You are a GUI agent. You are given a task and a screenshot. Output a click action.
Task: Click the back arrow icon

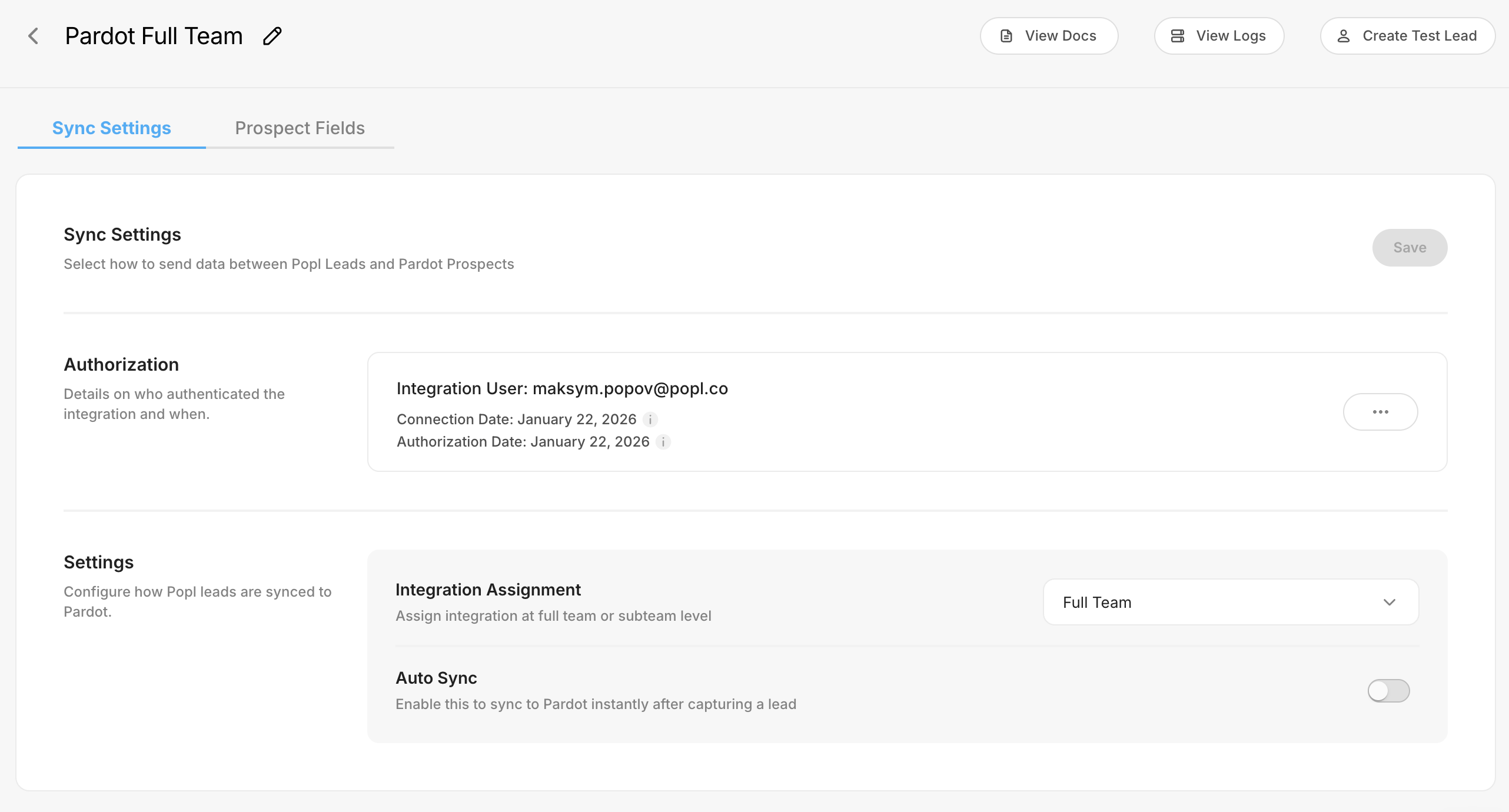(x=34, y=36)
